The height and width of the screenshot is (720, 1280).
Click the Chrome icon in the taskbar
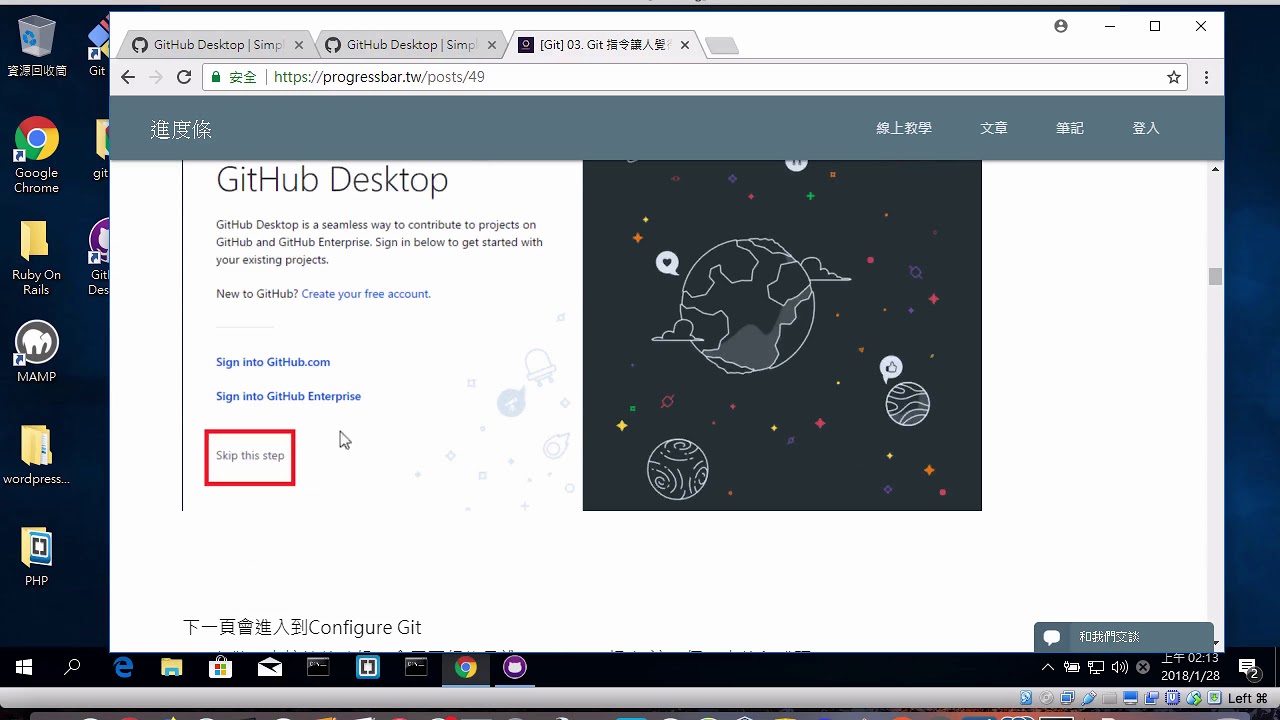pos(466,667)
